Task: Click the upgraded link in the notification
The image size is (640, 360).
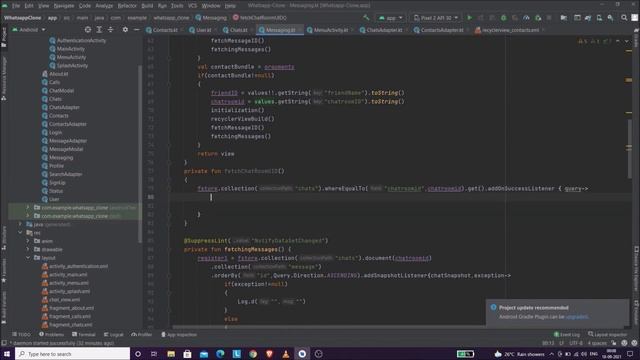Action: [577, 317]
